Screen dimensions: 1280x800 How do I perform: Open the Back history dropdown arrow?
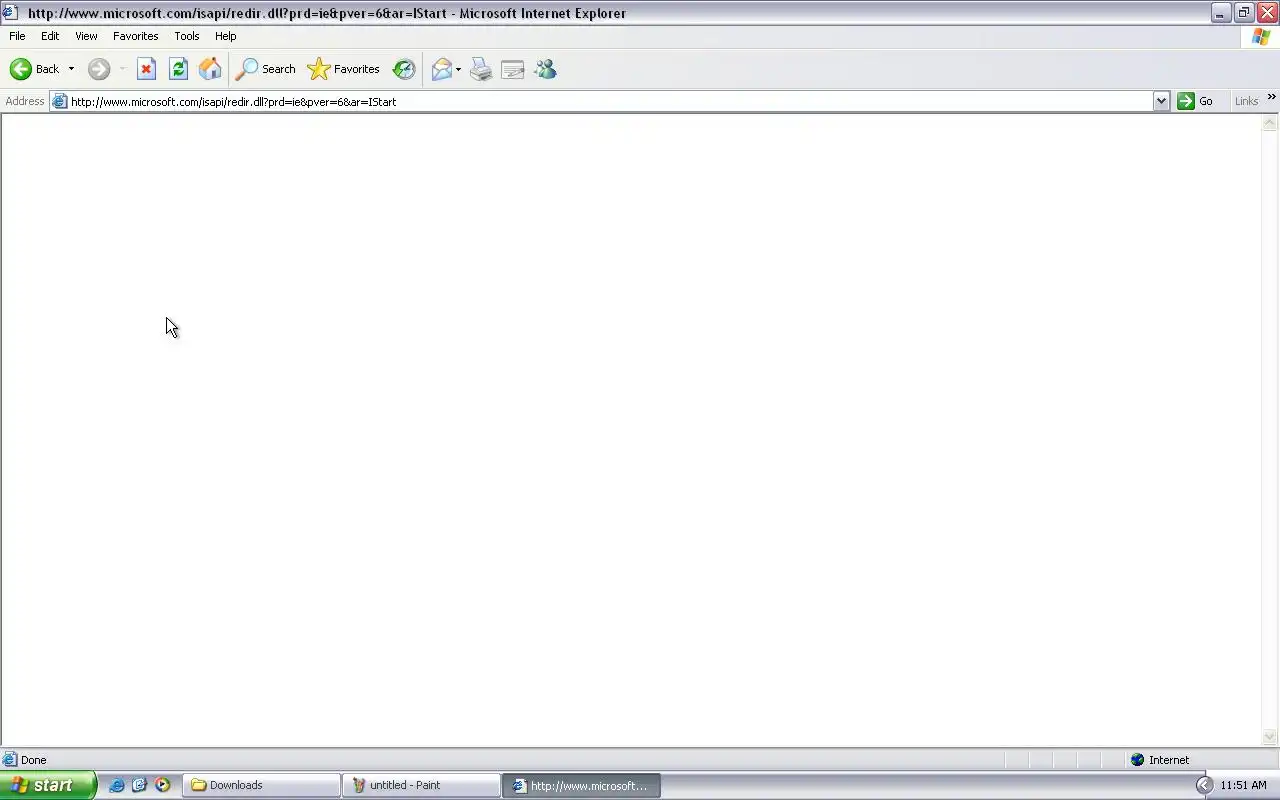71,69
